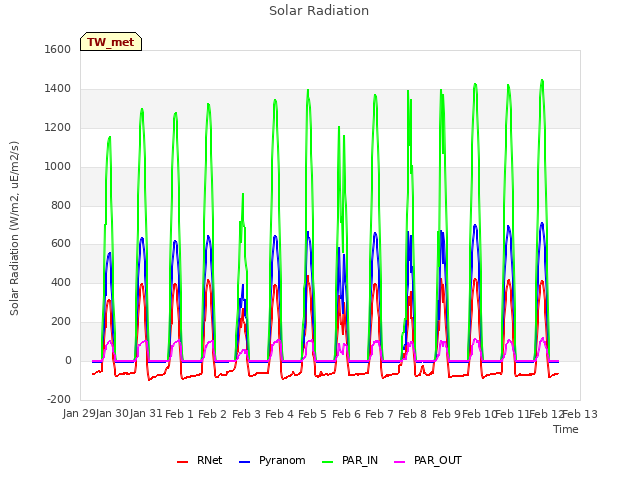
Task: Click the 0 y-axis tick label
Action: click(x=68, y=361)
